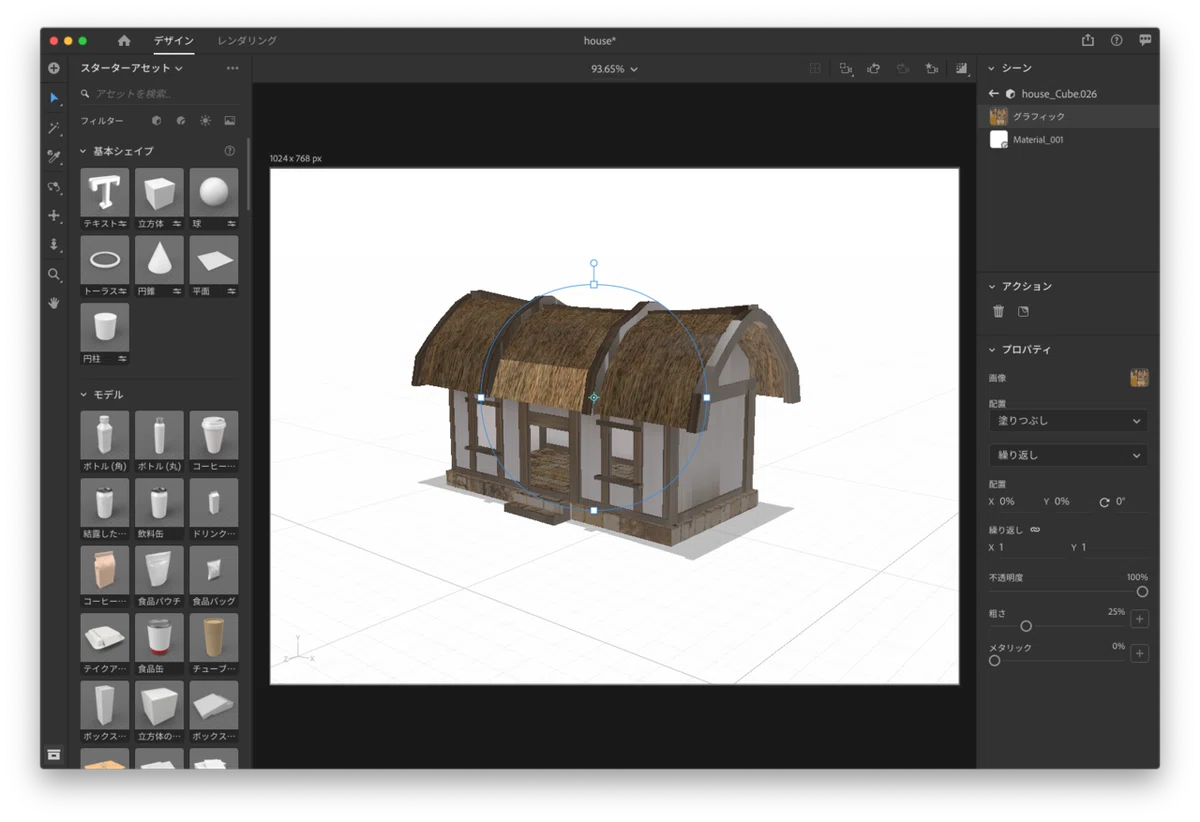Add the 球 sphere shape asset

coord(214,199)
